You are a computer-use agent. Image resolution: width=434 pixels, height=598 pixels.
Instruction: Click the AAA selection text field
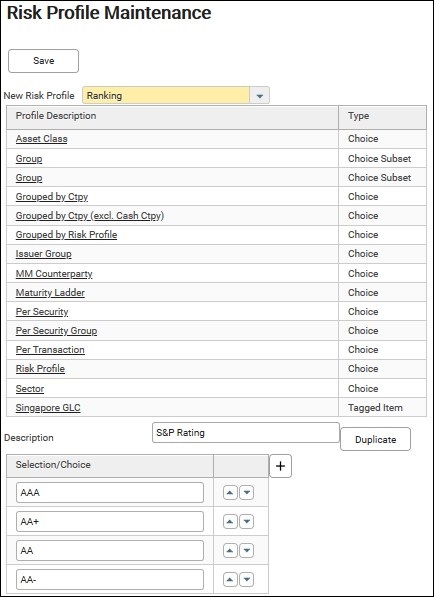(110, 492)
